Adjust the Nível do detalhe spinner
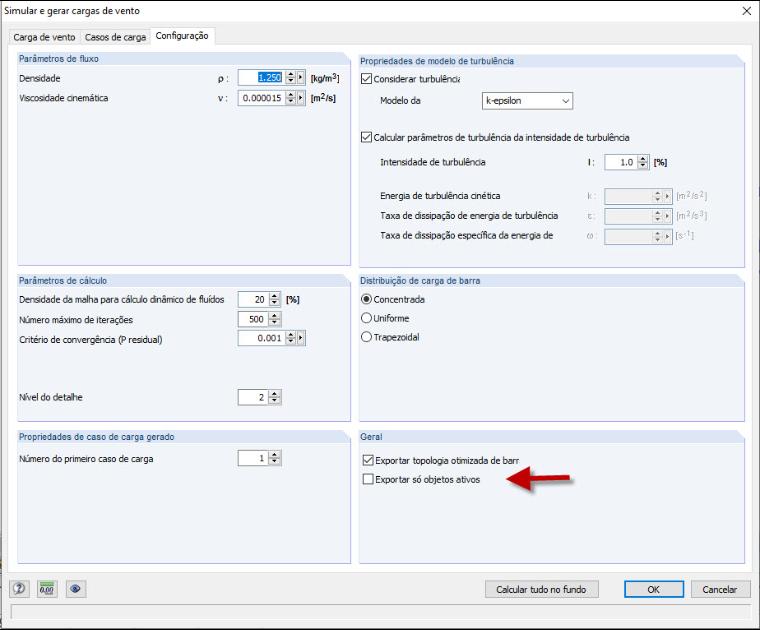Screen dimensions: 760x630 274,397
